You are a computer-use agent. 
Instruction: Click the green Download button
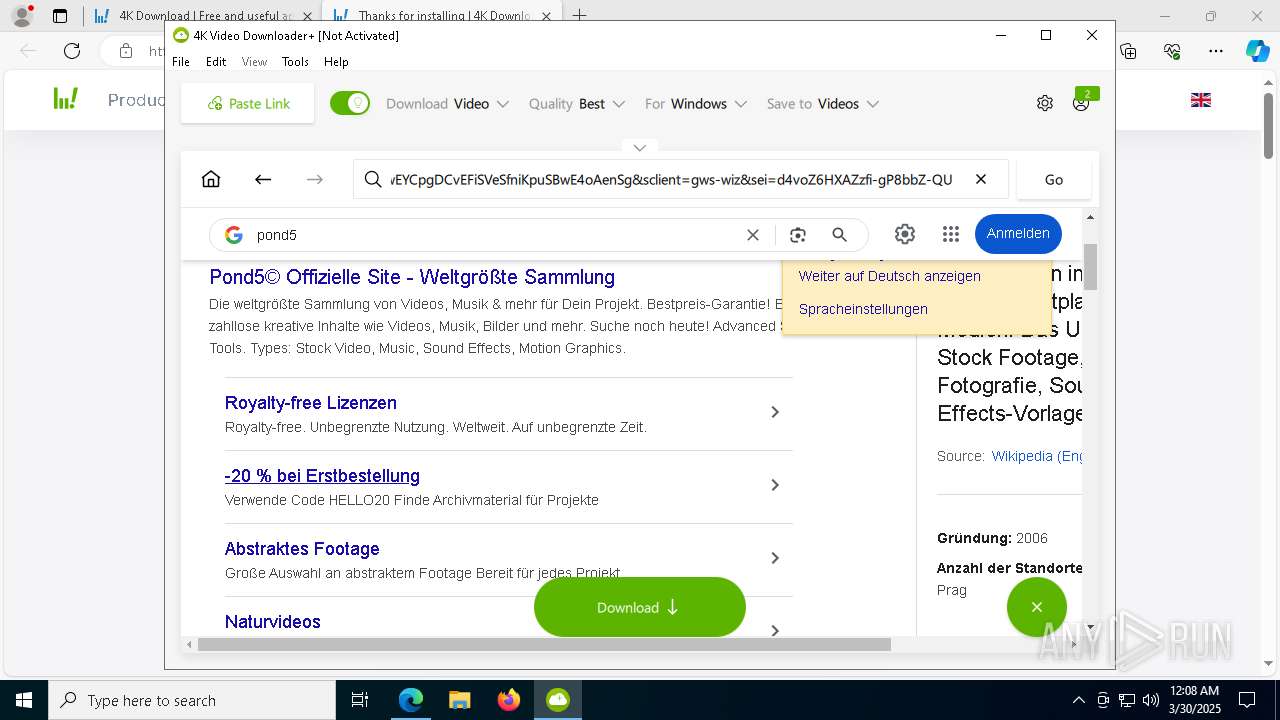[x=640, y=607]
